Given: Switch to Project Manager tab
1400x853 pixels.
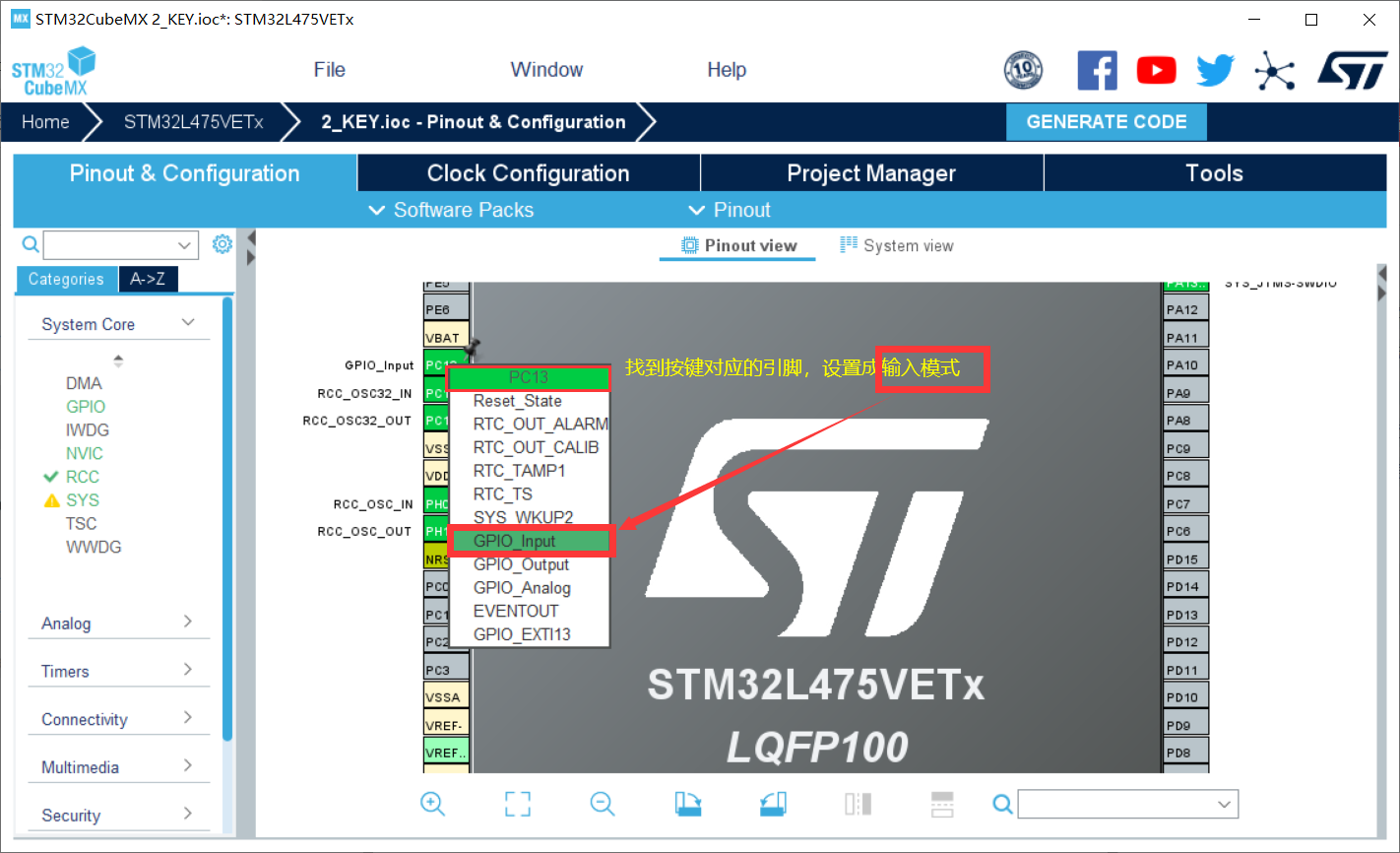Looking at the screenshot, I should coord(871,173).
